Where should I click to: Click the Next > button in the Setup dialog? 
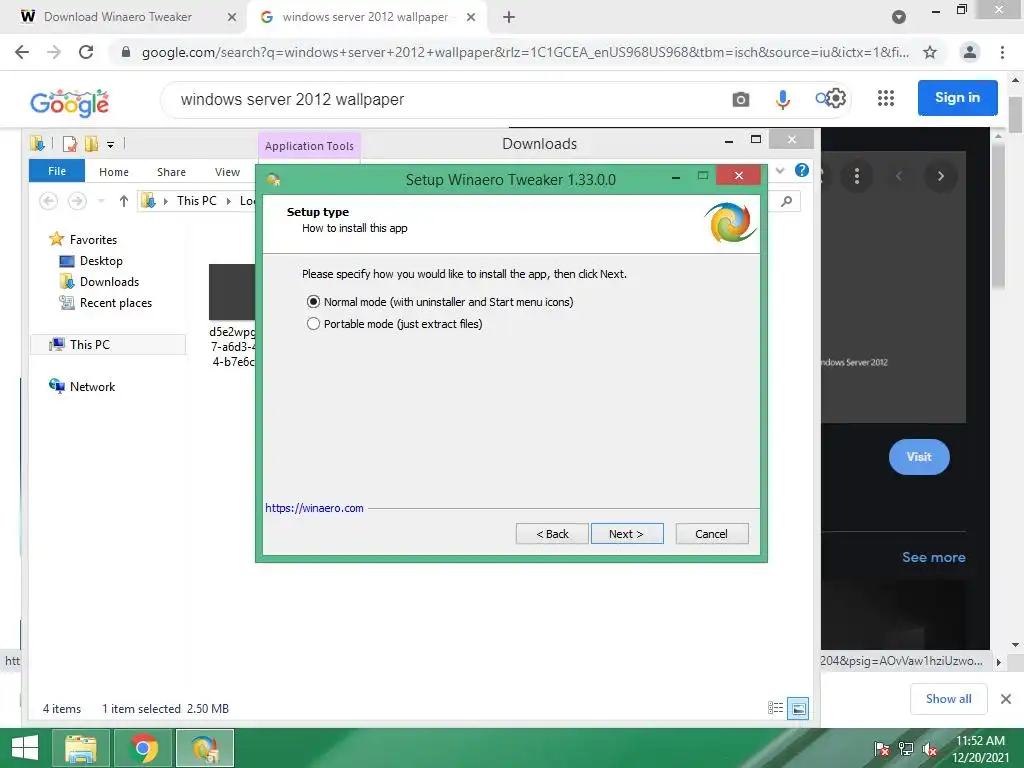coord(627,534)
